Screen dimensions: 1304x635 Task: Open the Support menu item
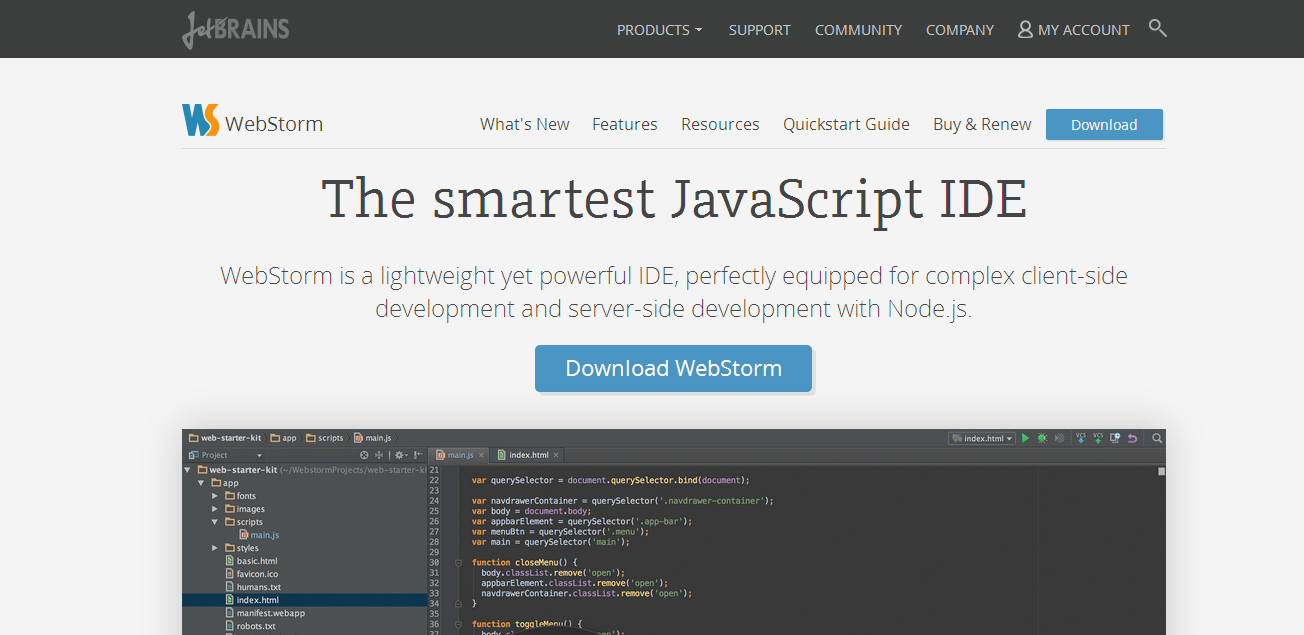point(759,30)
